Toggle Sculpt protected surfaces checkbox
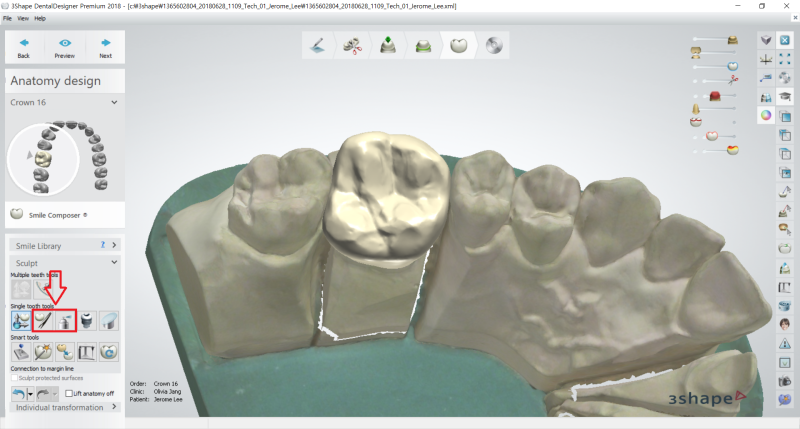 point(15,378)
